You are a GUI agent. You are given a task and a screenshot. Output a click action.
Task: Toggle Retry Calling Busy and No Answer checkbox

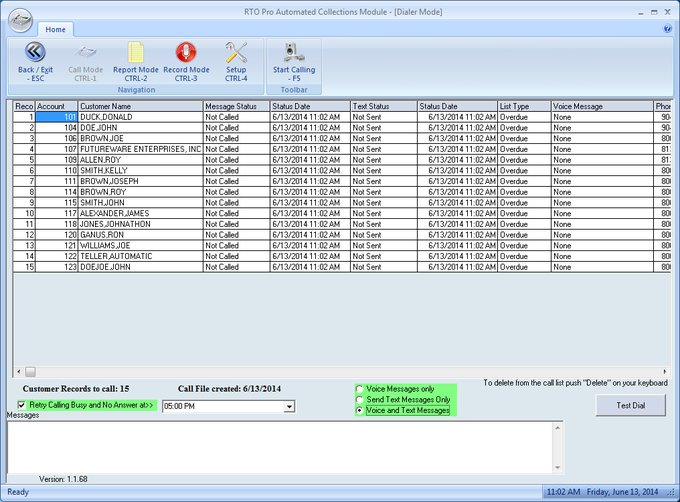point(22,405)
